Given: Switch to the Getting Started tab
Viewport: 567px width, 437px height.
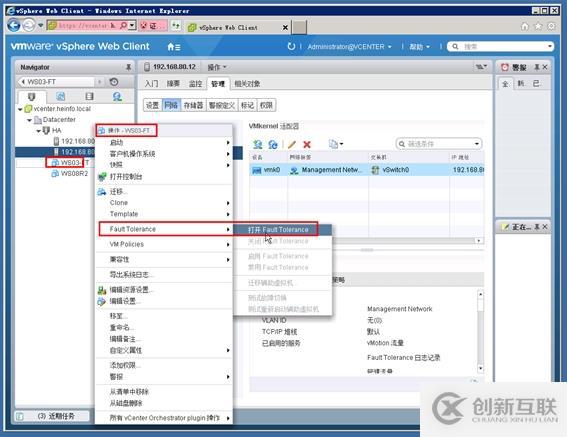Looking at the screenshot, I should [152, 84].
